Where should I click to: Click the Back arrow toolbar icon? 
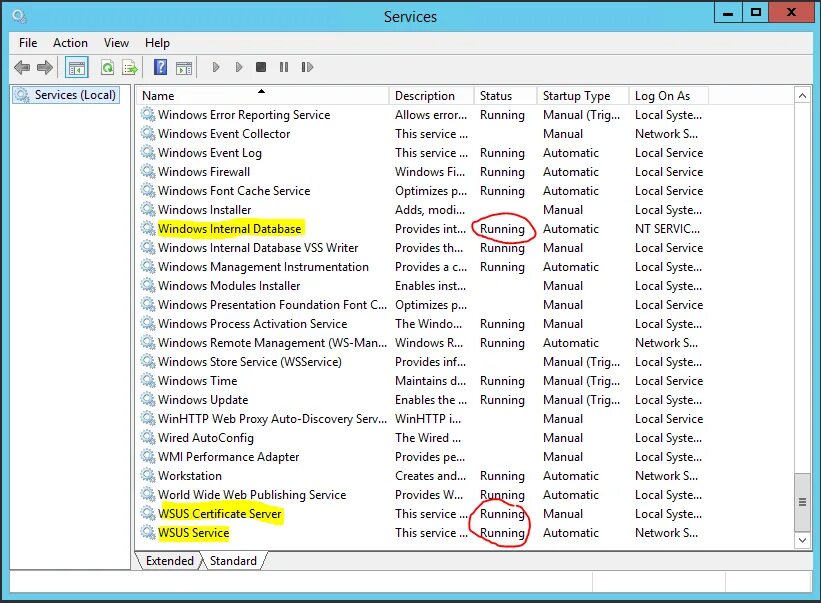pyautogui.click(x=22, y=67)
